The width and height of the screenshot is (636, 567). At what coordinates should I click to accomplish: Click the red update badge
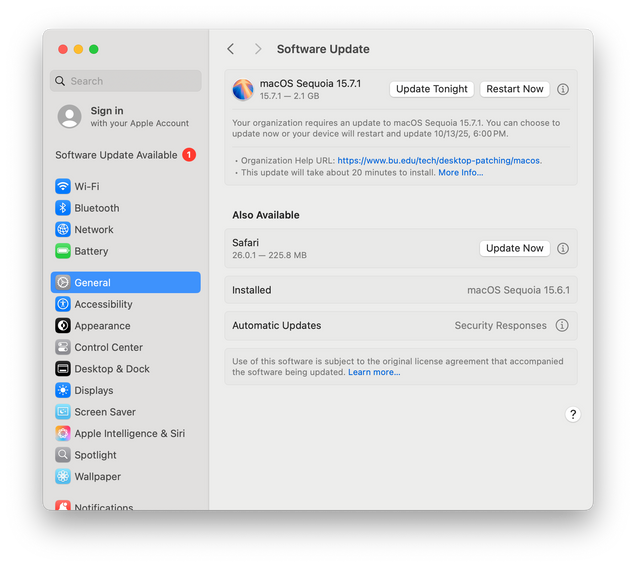point(189,155)
